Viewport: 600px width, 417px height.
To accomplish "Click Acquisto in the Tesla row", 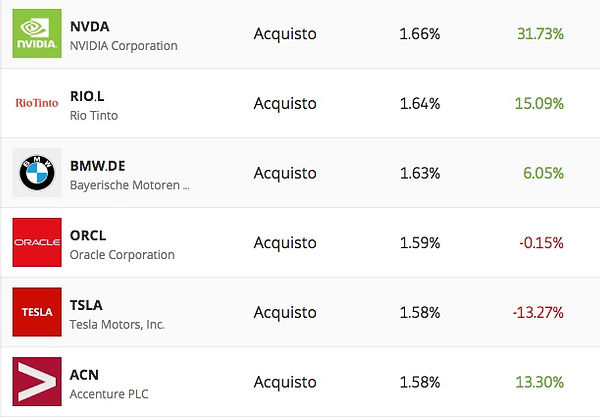I will point(285,313).
